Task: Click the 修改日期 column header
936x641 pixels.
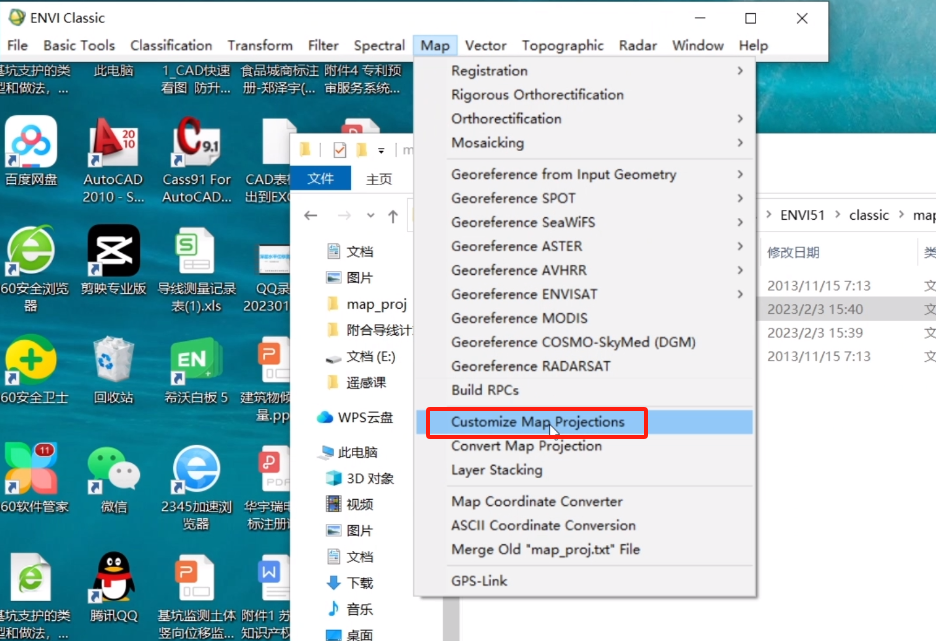Action: pyautogui.click(x=793, y=252)
